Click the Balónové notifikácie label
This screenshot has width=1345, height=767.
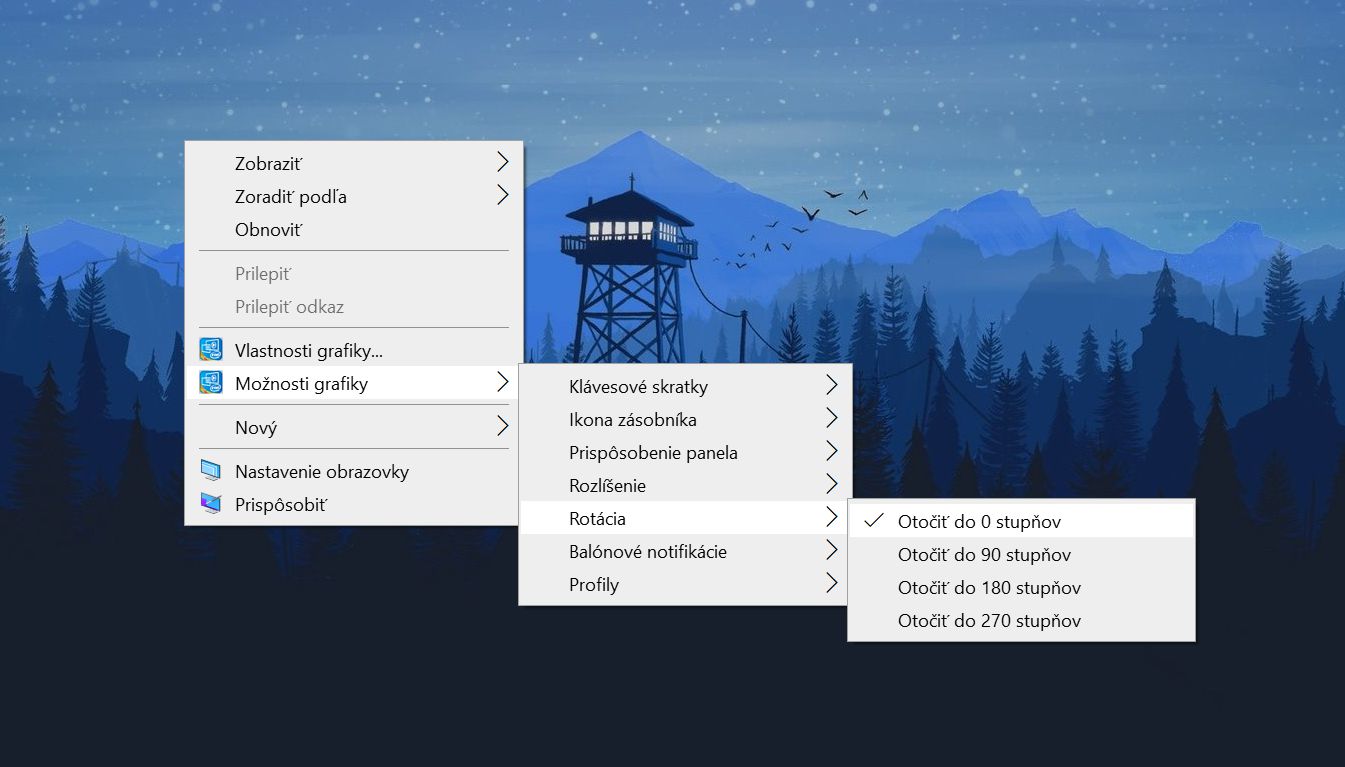(648, 551)
